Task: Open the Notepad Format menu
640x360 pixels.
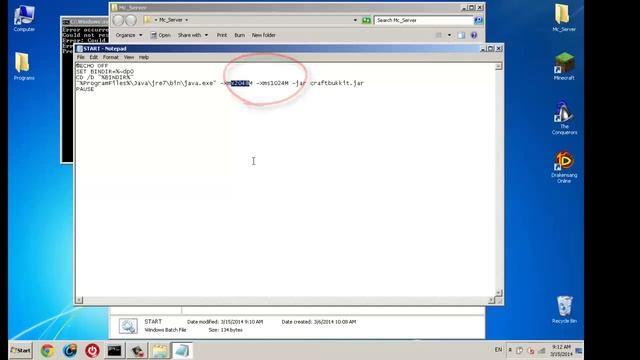Action: (x=111, y=57)
